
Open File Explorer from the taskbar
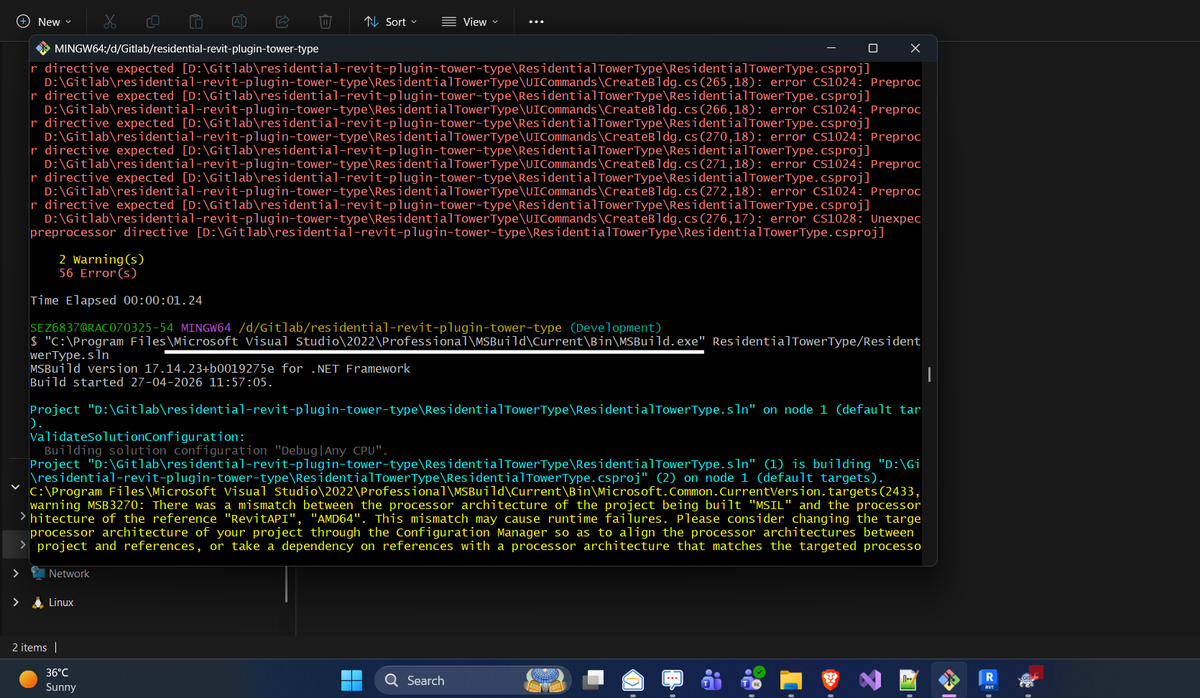coord(791,680)
